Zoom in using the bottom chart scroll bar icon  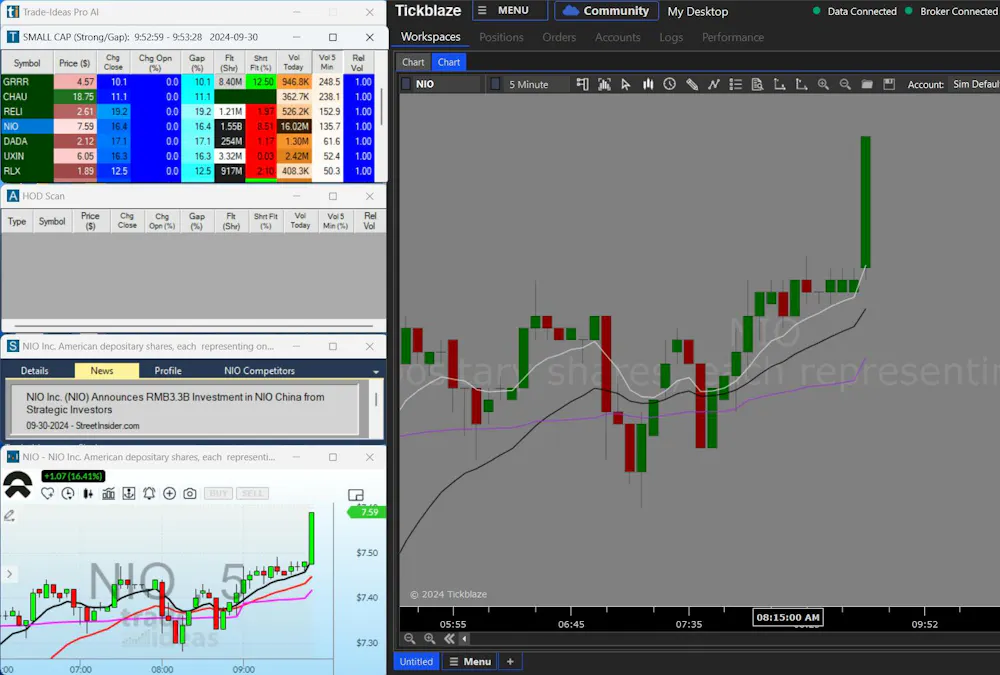[430, 639]
